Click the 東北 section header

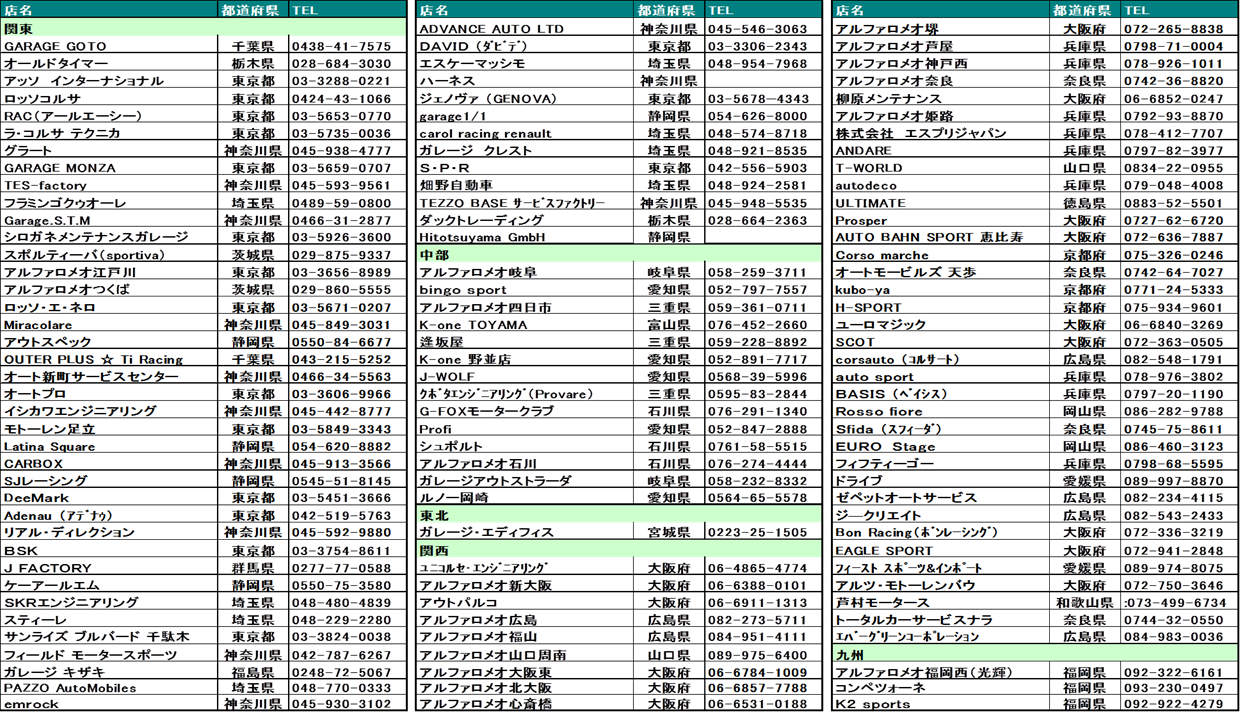coord(524,515)
